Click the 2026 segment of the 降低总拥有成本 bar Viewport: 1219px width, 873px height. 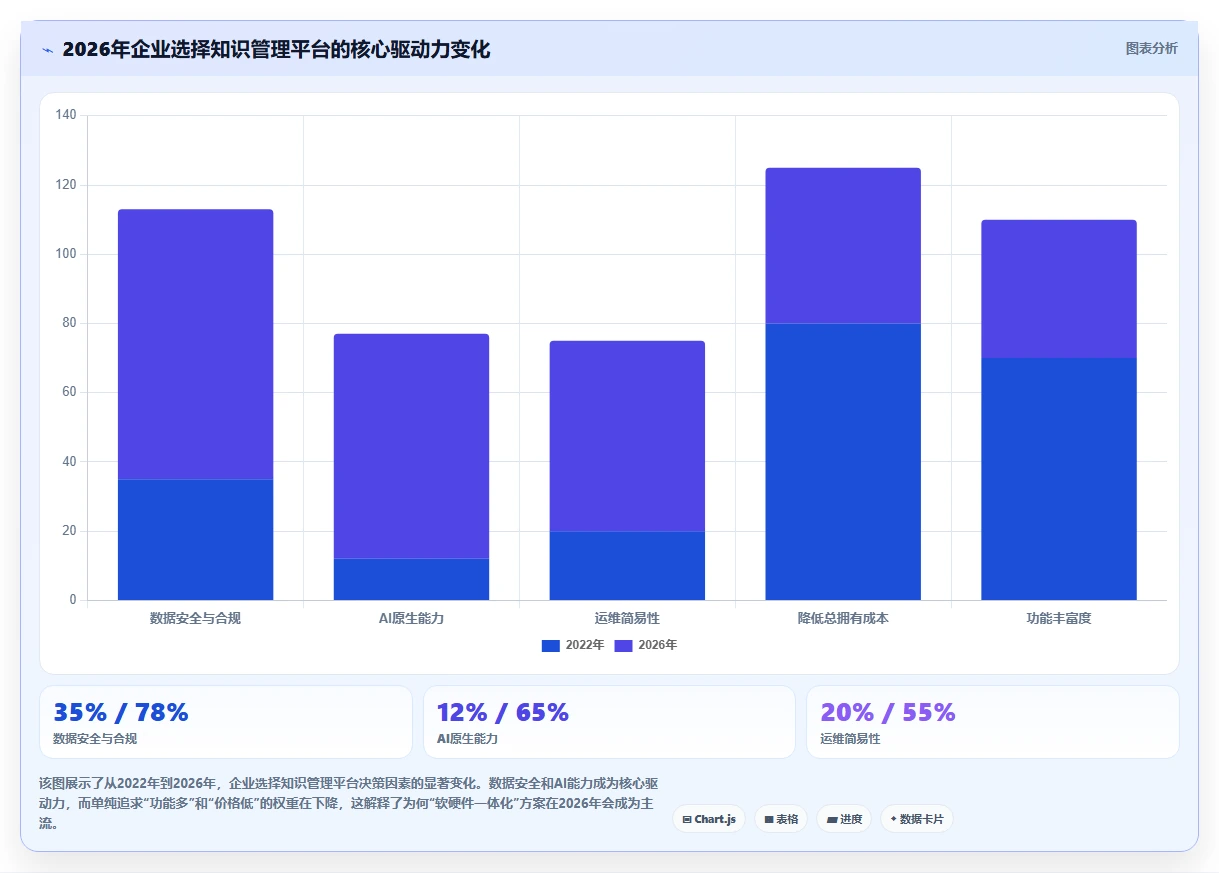843,245
